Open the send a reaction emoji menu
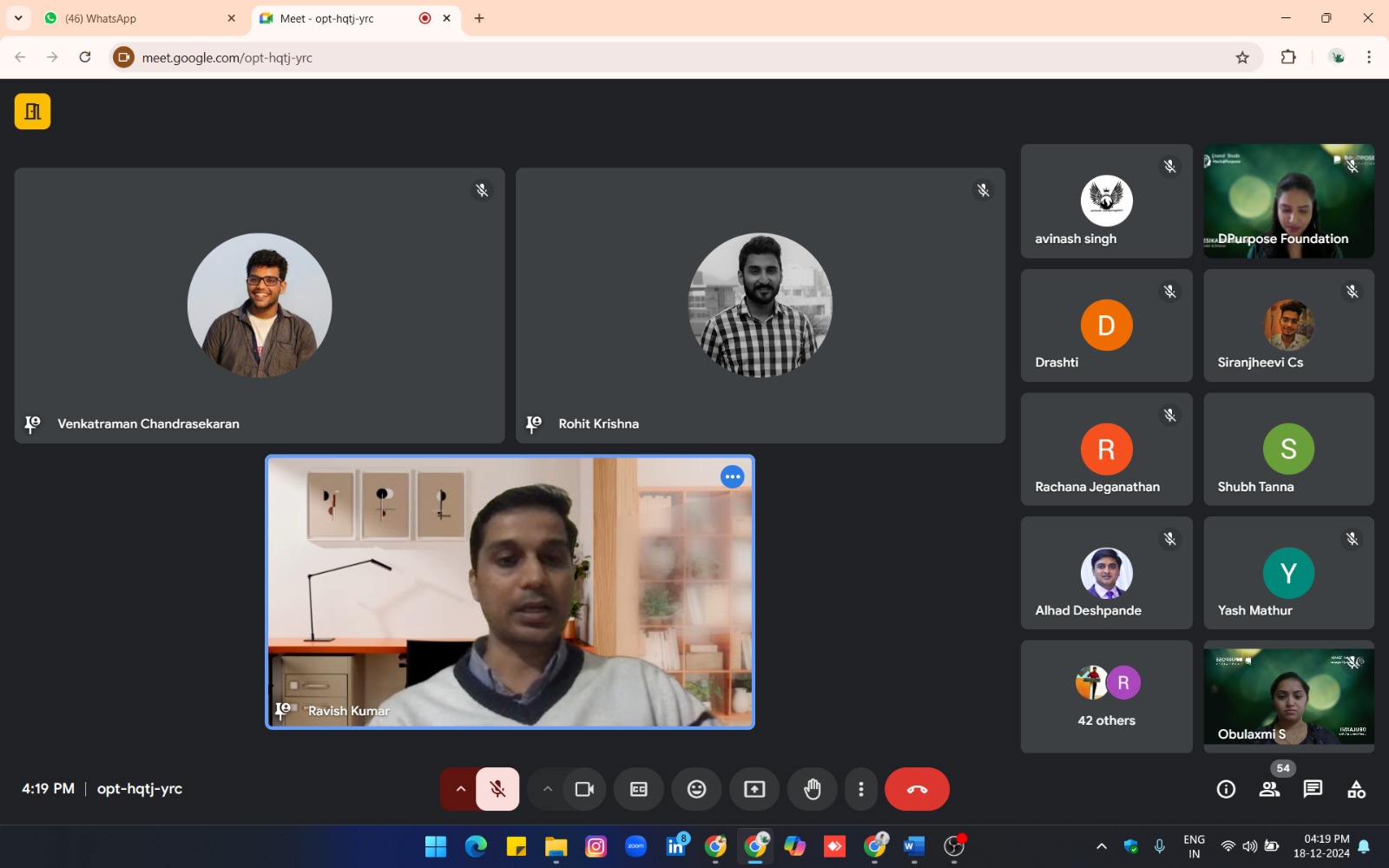This screenshot has width=1389, height=868. 696,789
